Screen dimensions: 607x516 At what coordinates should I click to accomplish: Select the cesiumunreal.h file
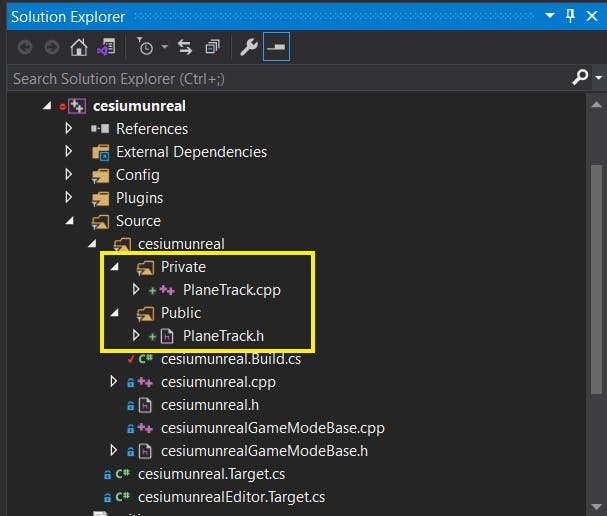[210, 405]
